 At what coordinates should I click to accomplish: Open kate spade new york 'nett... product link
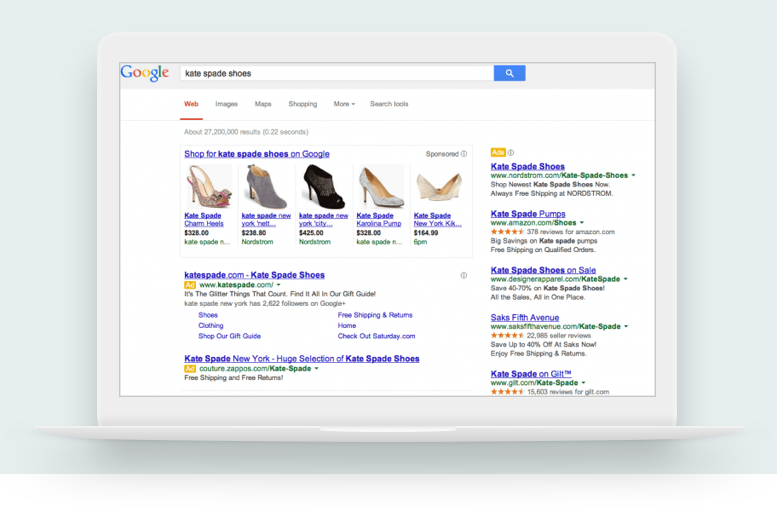pyautogui.click(x=266, y=220)
